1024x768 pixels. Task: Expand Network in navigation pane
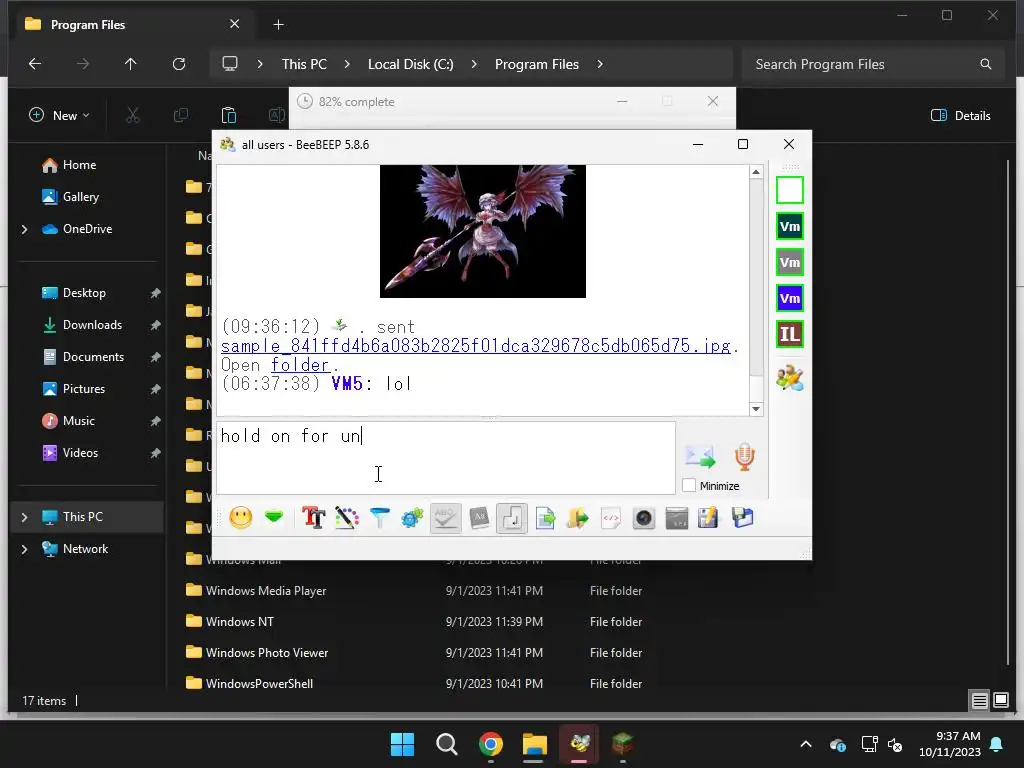[24, 549]
